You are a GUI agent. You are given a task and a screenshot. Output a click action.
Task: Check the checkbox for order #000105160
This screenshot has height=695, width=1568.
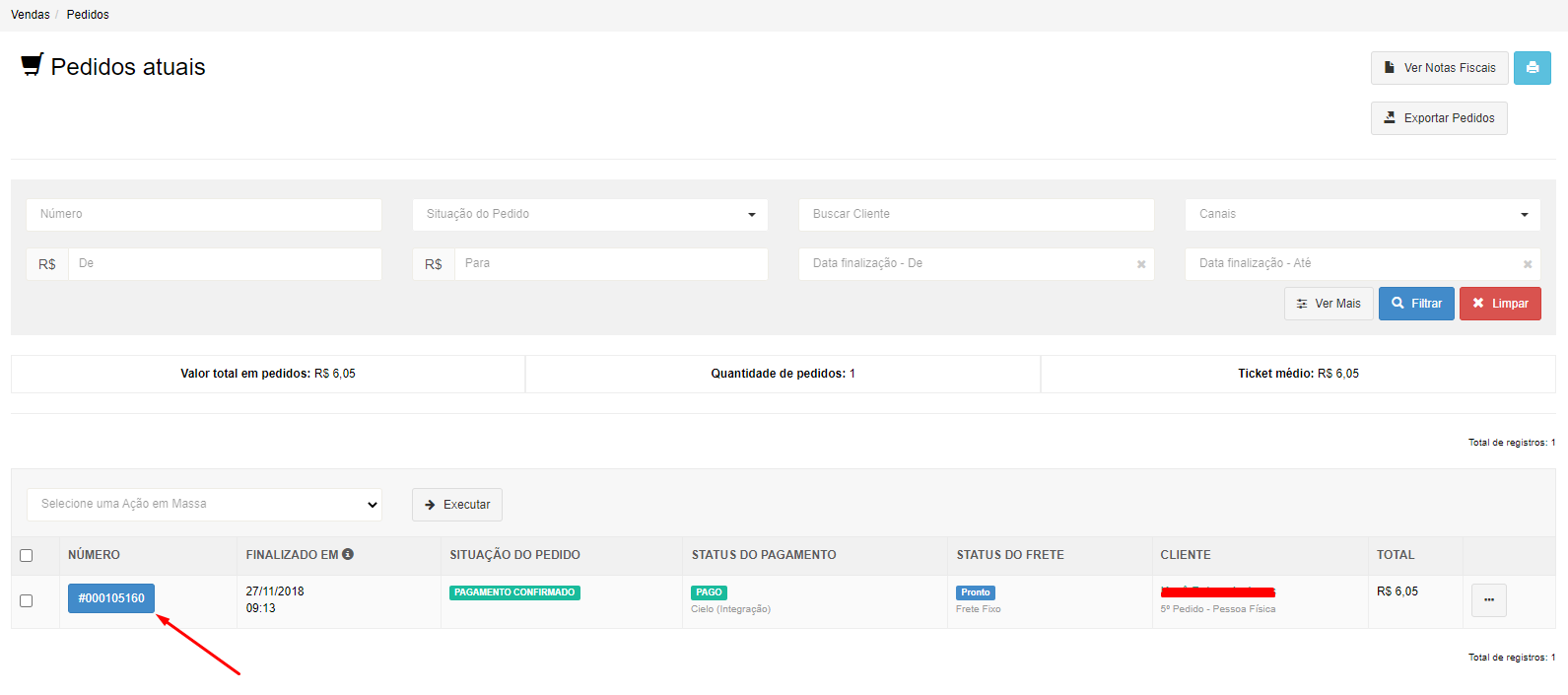(27, 601)
